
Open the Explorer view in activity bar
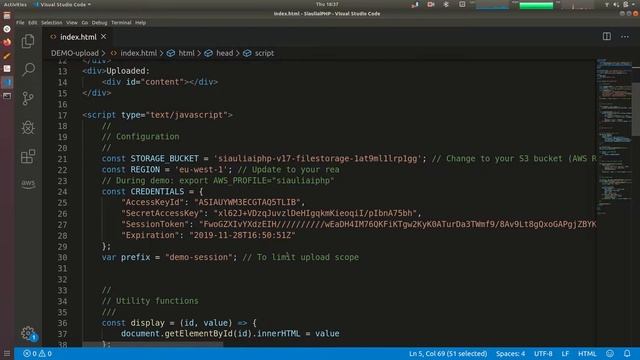28,41
